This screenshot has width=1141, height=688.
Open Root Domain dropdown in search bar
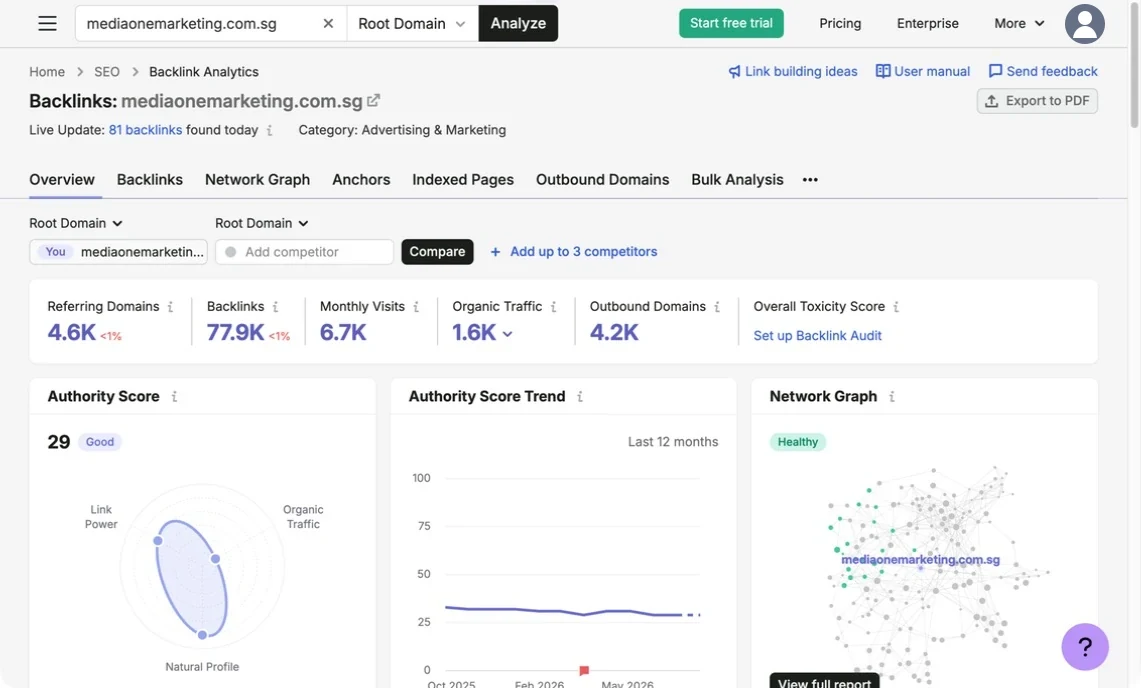pos(412,23)
